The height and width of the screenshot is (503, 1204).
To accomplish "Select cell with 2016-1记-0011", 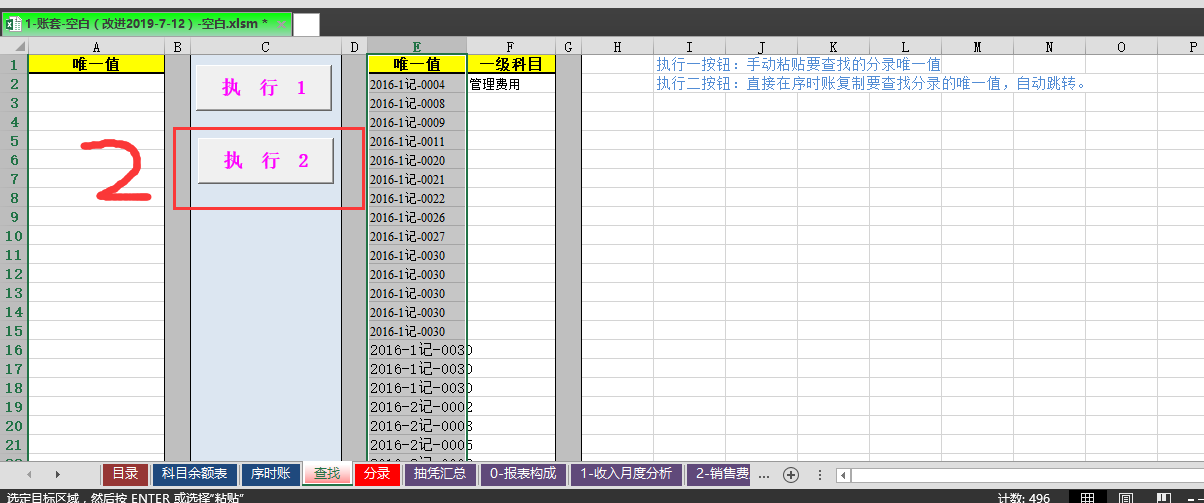I will tap(417, 141).
